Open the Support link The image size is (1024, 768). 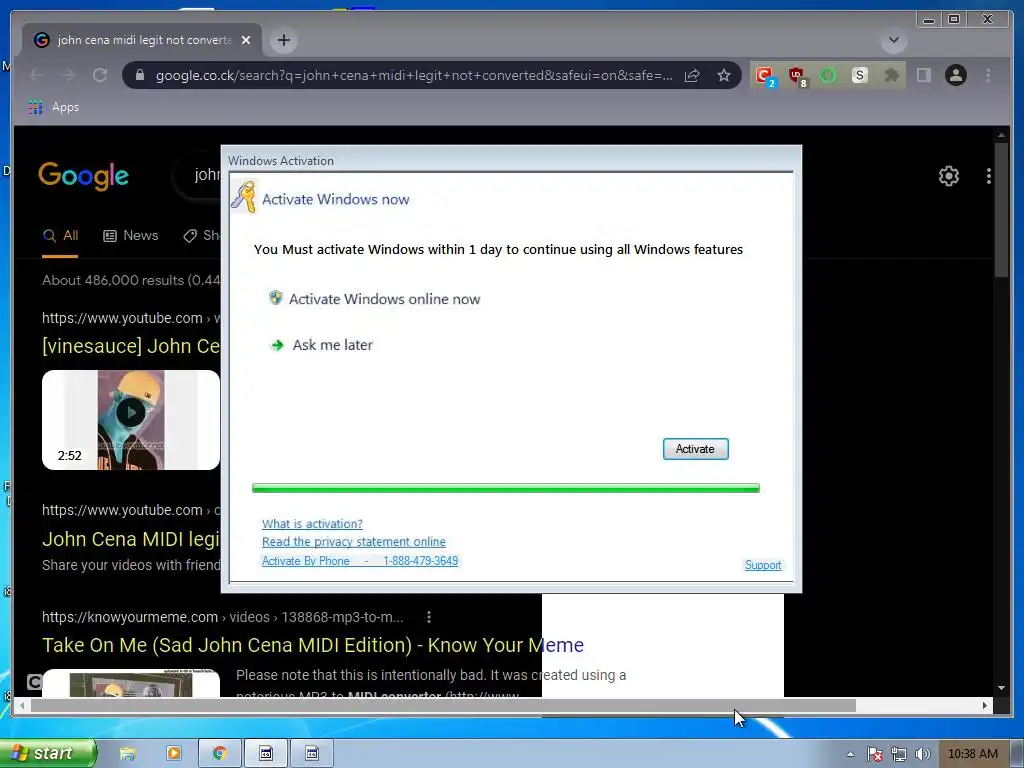[x=763, y=565]
